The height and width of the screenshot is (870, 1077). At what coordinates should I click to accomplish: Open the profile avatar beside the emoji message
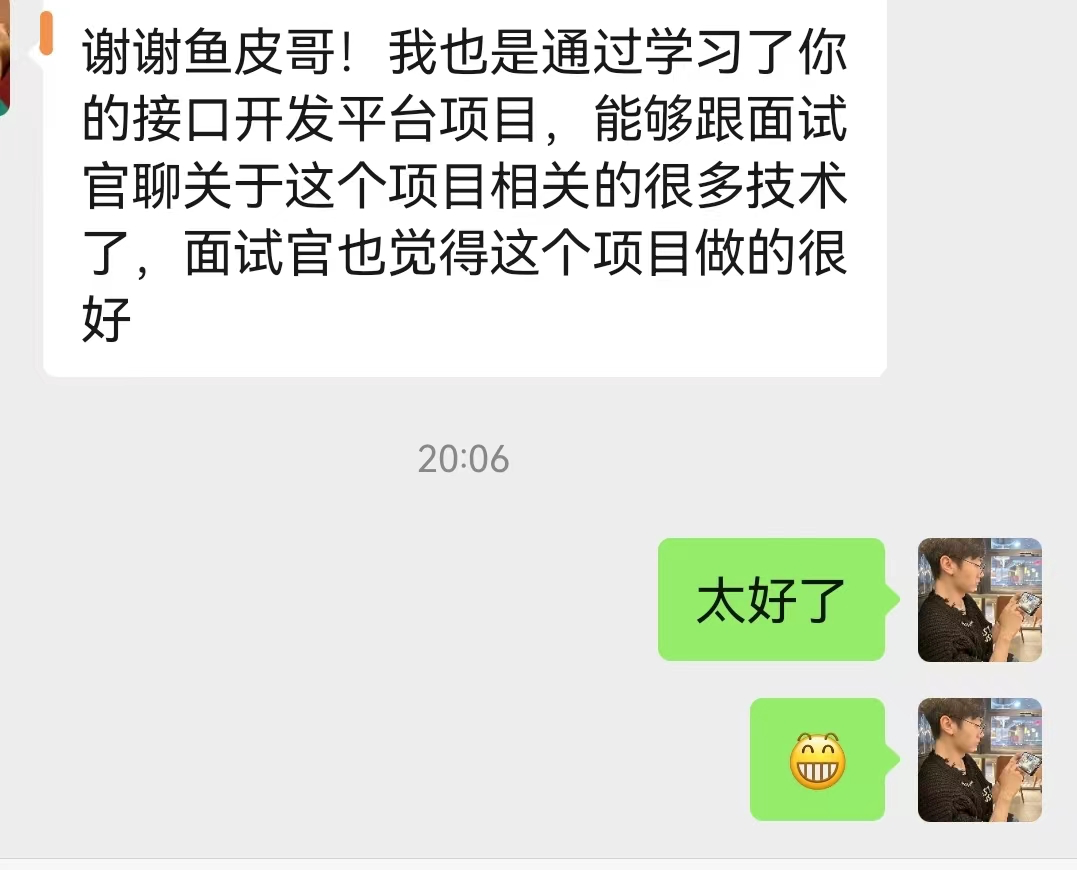click(979, 759)
